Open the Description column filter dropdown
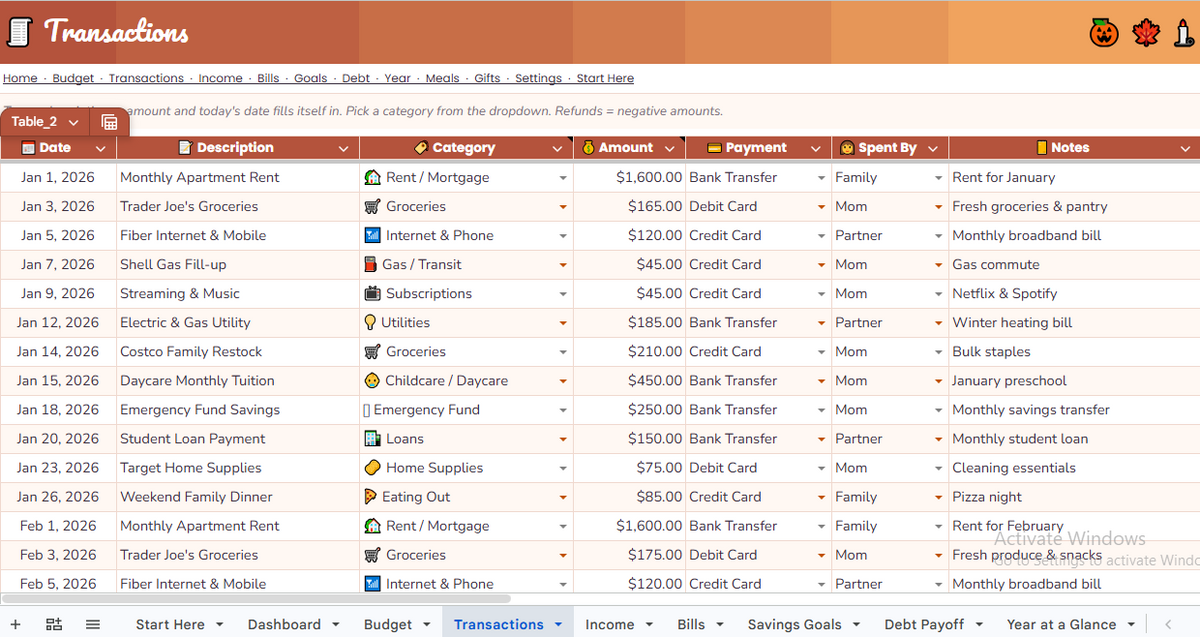 [343, 148]
